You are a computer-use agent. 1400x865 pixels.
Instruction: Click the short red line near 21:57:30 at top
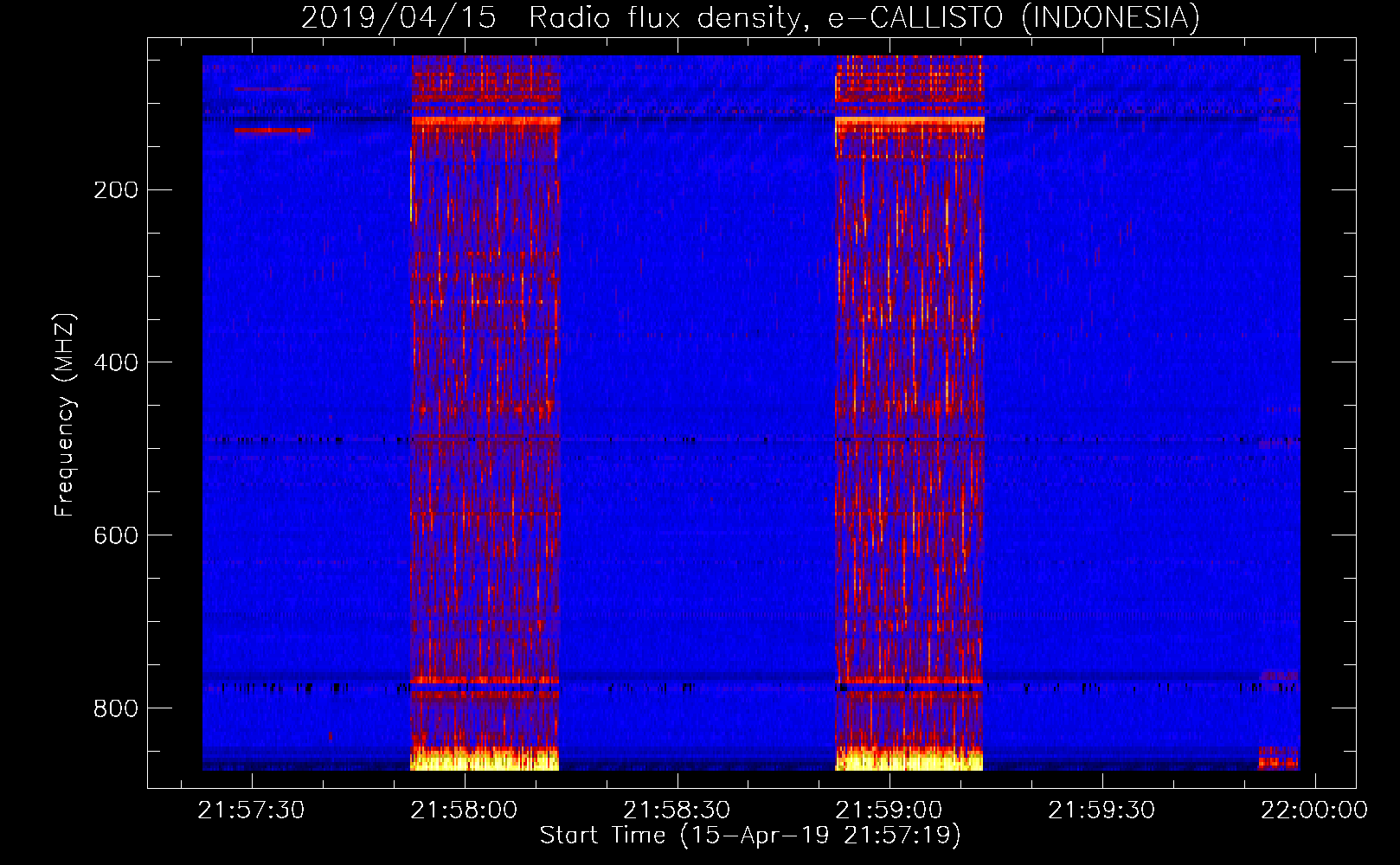tap(273, 131)
